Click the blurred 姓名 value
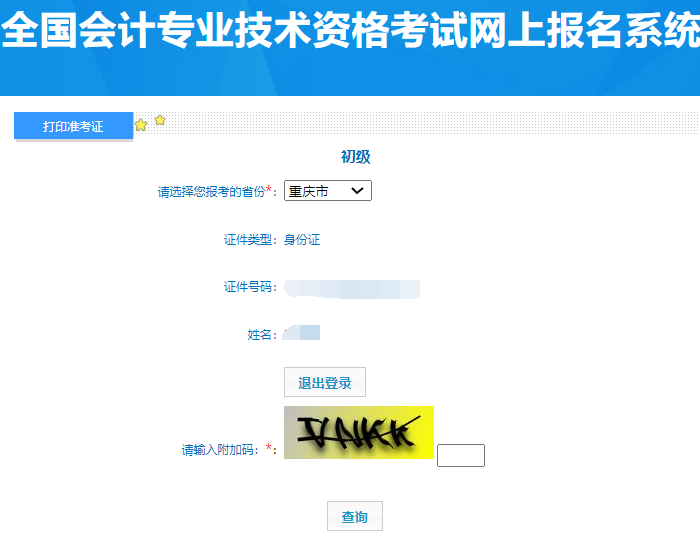 pos(301,333)
